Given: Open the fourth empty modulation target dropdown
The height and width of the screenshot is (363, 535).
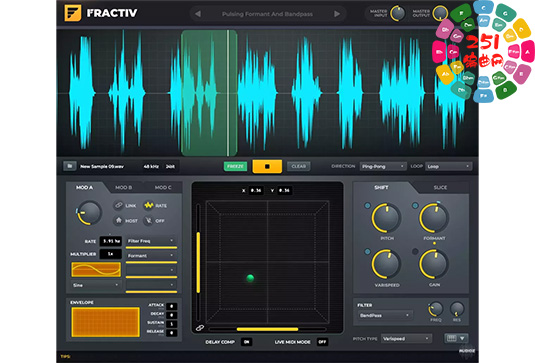Looking at the screenshot, I should 151,285.
